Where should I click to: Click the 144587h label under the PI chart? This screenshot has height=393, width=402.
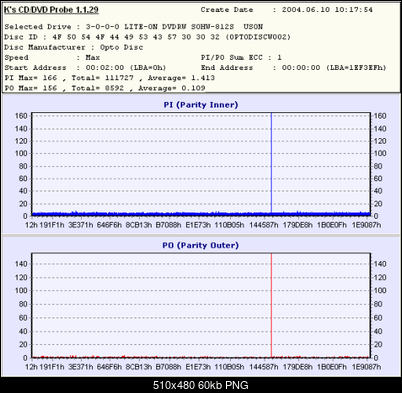coord(263,225)
